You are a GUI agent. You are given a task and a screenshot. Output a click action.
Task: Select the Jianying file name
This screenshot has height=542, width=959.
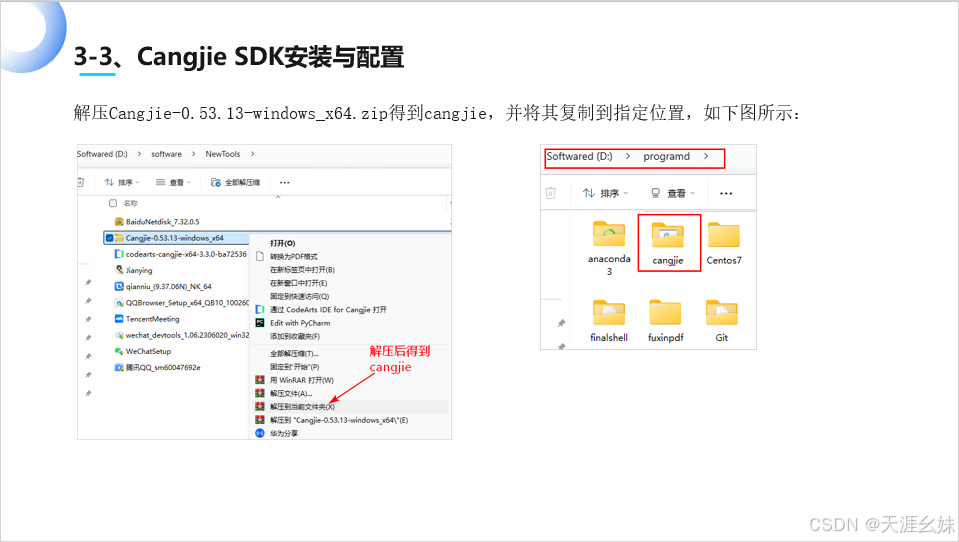pyautogui.click(x=139, y=270)
